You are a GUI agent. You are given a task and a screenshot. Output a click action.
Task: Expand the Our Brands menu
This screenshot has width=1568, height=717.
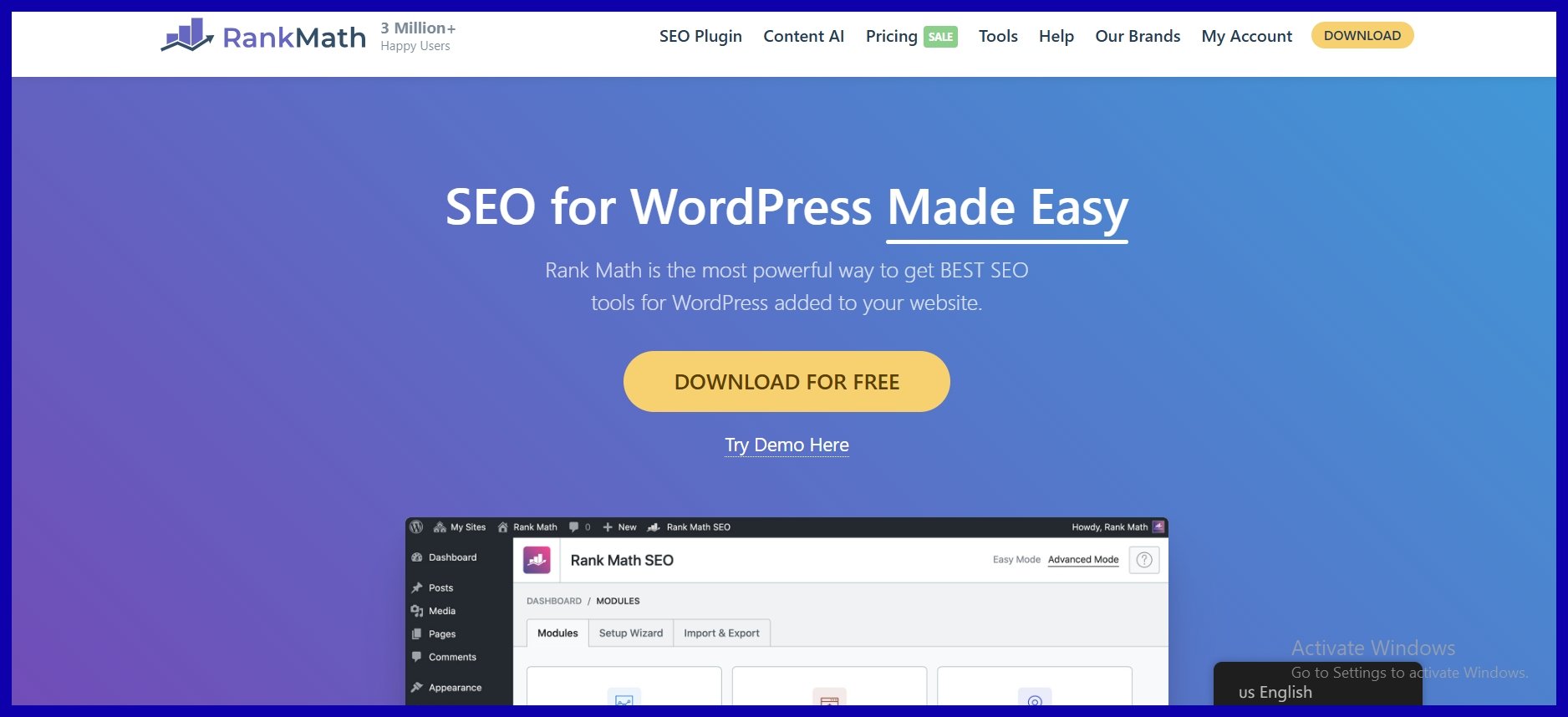(1138, 36)
